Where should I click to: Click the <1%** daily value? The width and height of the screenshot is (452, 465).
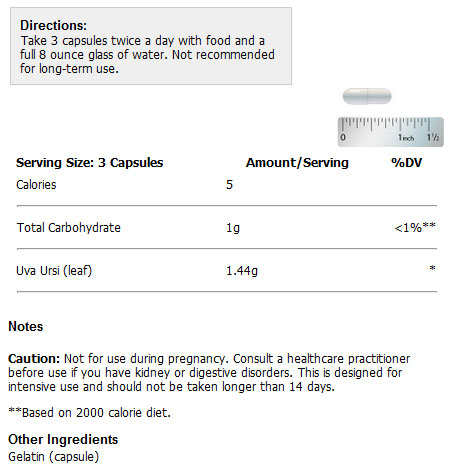pyautogui.click(x=415, y=227)
